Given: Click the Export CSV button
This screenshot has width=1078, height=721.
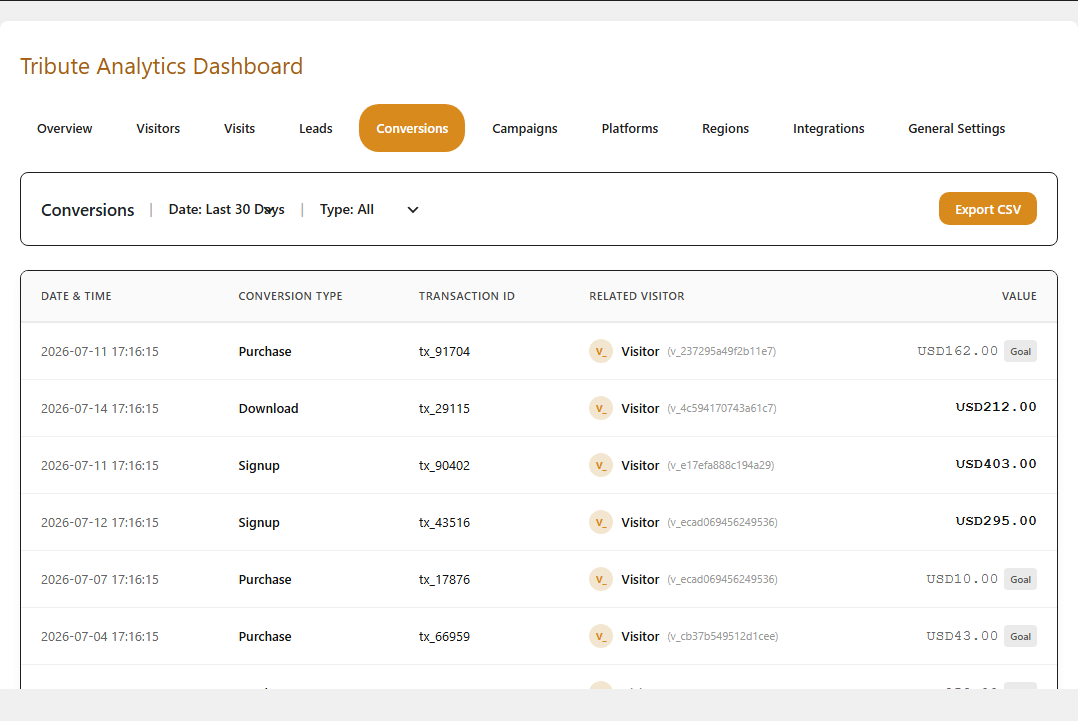Looking at the screenshot, I should pyautogui.click(x=988, y=209).
